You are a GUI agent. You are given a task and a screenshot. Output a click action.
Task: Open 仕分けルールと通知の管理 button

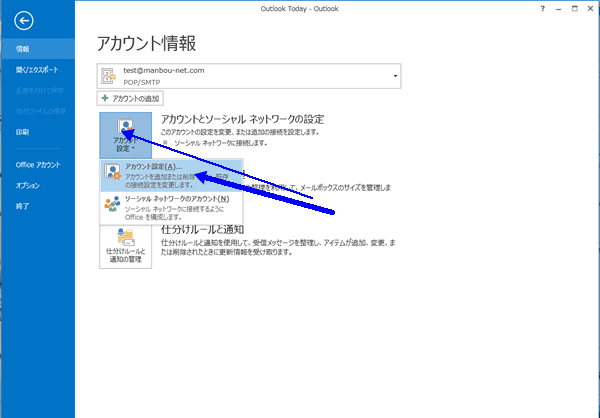click(x=126, y=247)
